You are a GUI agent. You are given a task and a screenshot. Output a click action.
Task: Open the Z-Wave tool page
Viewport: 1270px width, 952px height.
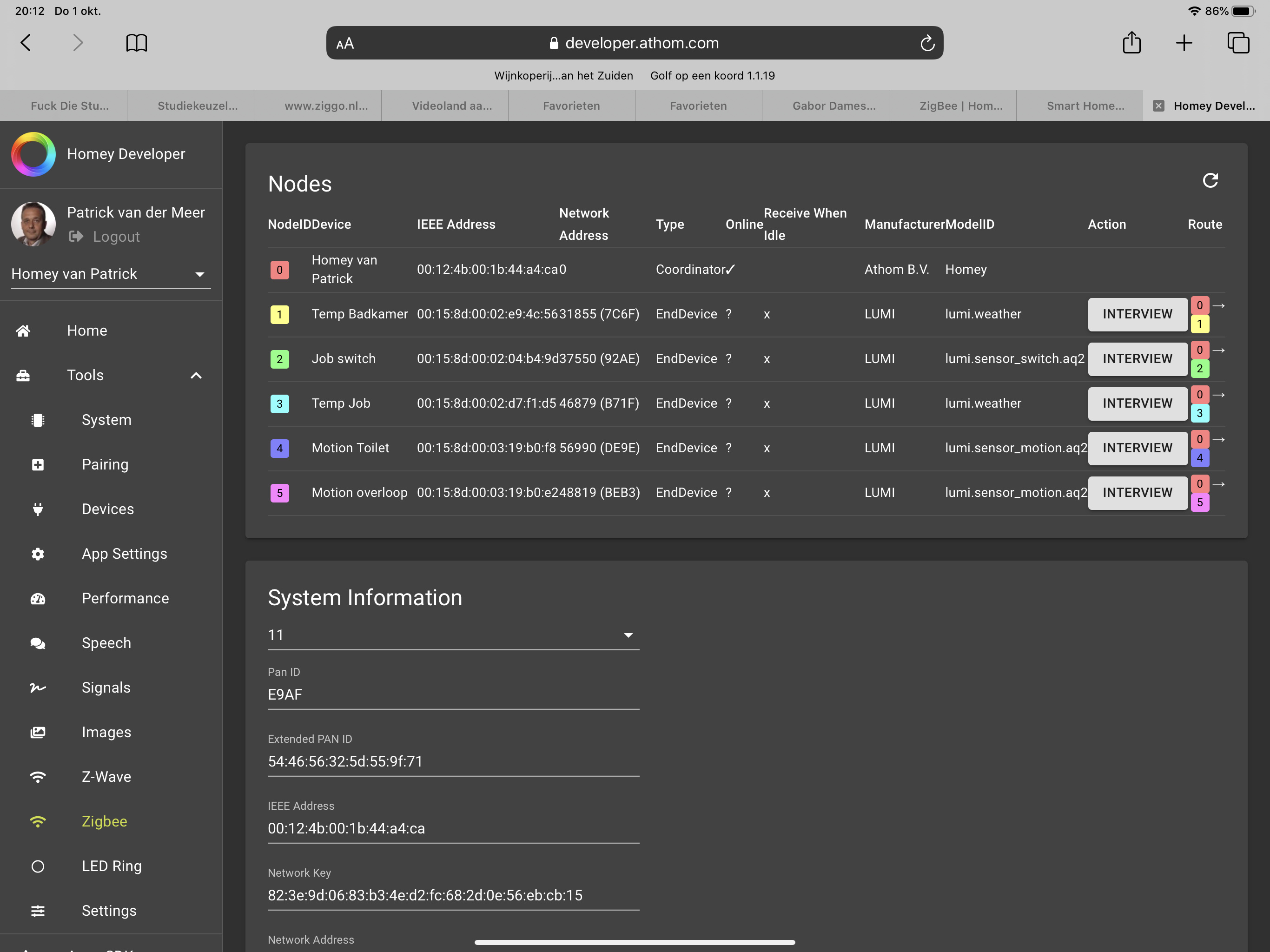coord(106,776)
